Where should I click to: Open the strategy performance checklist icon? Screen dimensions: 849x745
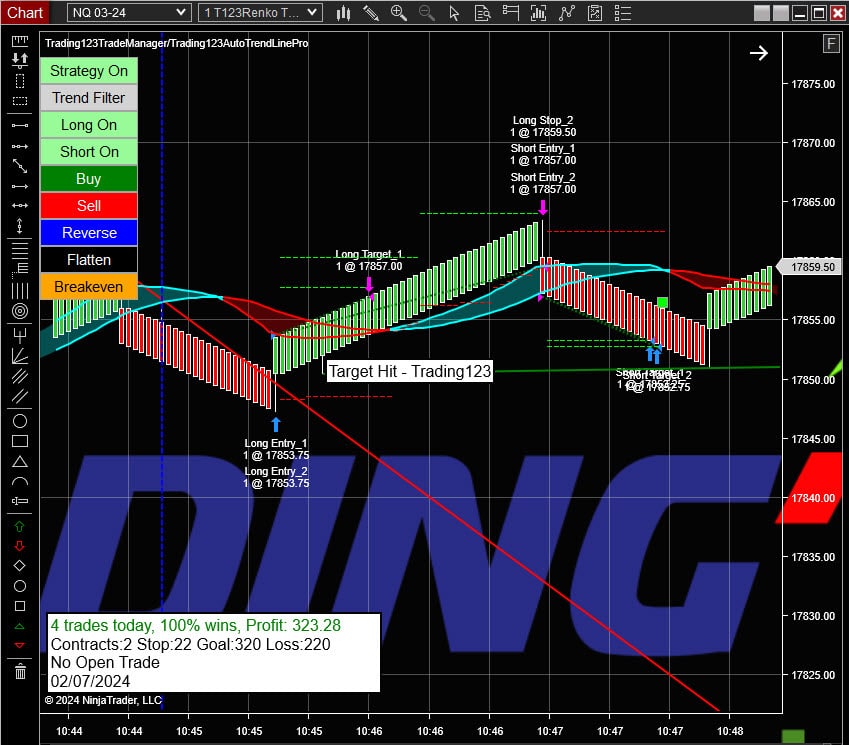pos(595,12)
